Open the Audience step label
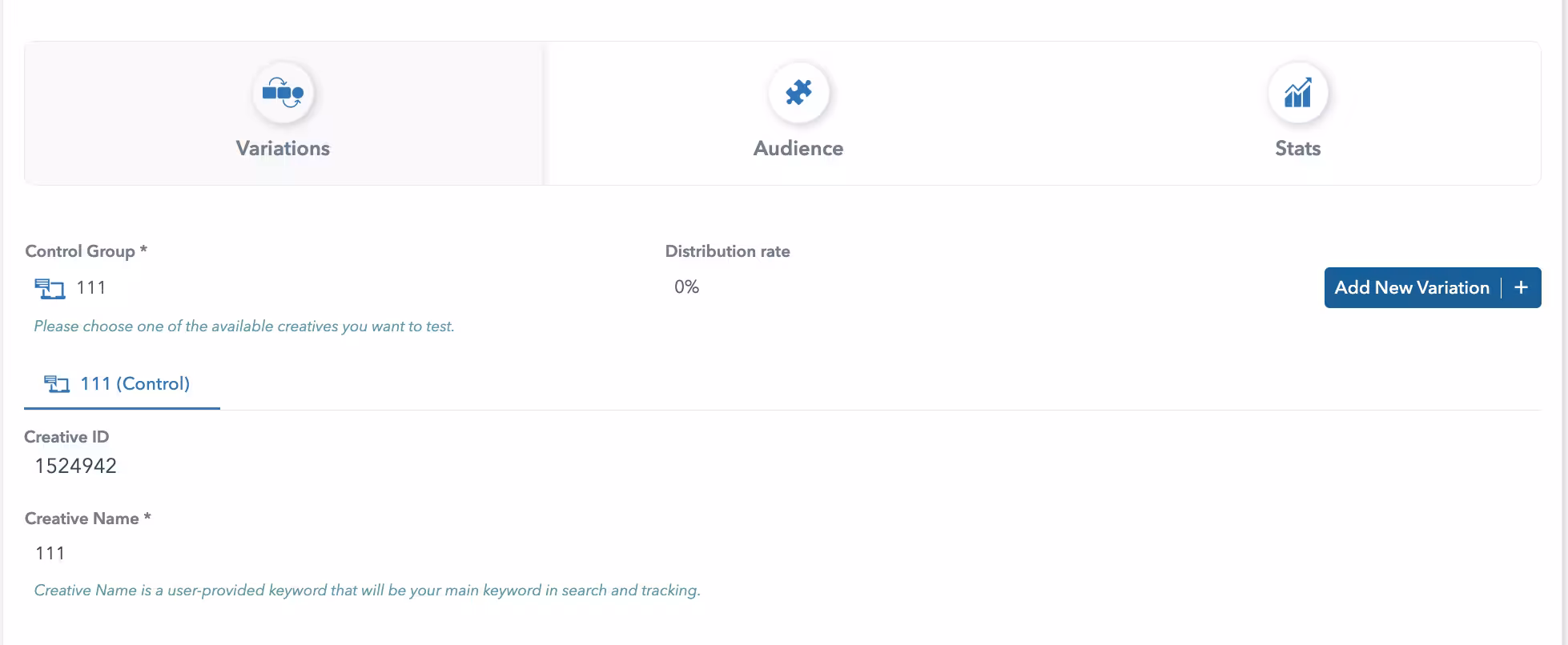1568x645 pixels. (x=798, y=148)
